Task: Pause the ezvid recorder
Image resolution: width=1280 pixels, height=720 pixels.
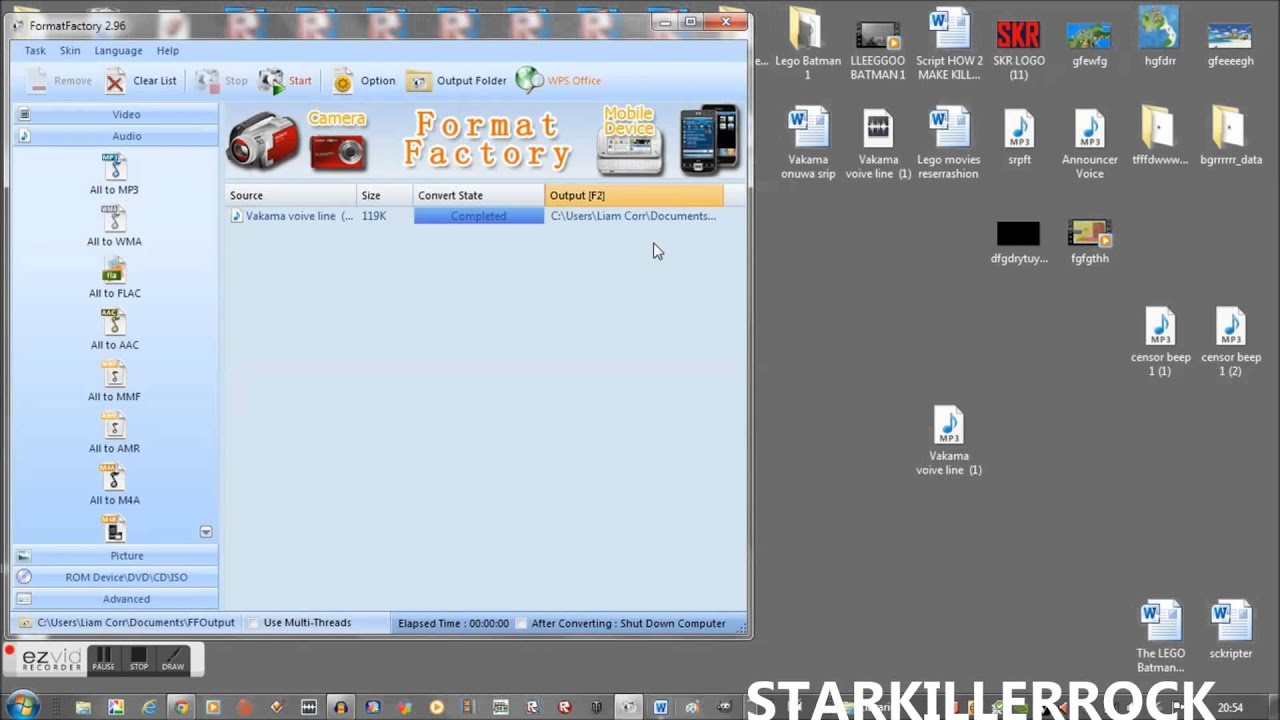Action: click(x=103, y=660)
